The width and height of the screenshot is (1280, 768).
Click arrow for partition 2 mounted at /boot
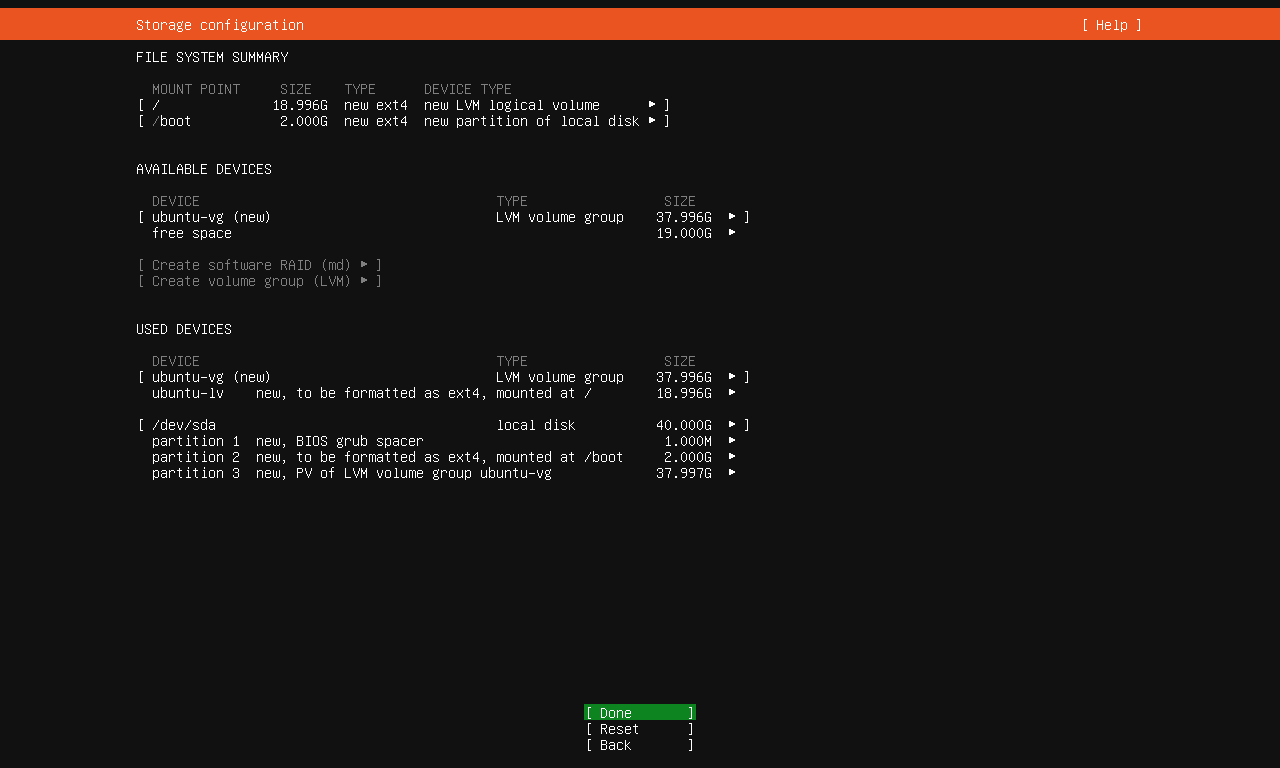[732, 457]
